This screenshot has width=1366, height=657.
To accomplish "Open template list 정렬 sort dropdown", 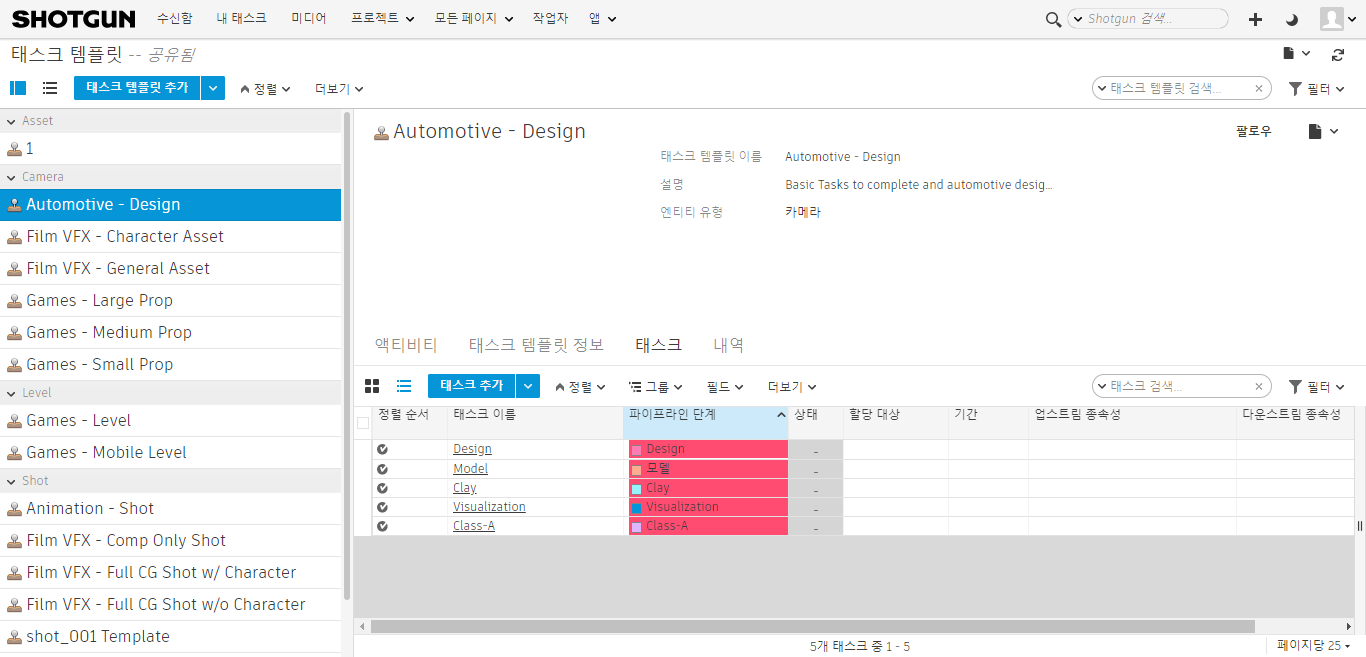I will [x=265, y=89].
